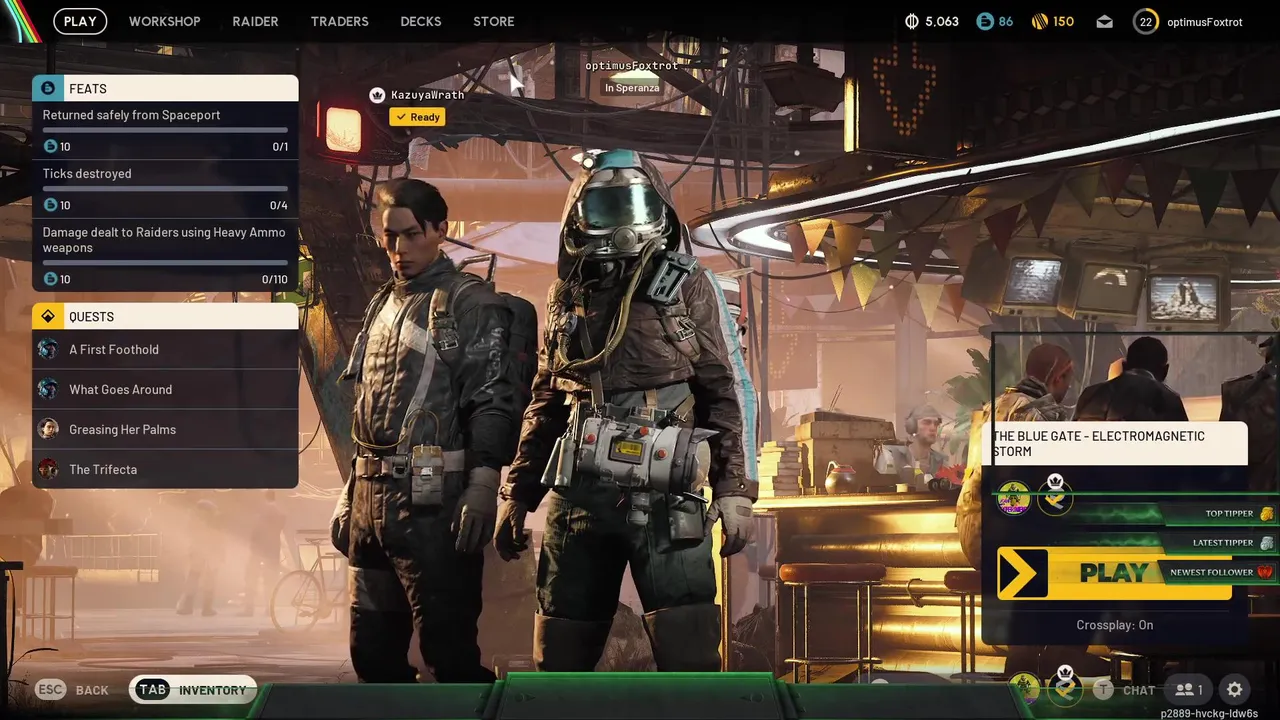Switch to the RAIDER tab
Image resolution: width=1280 pixels, height=720 pixels.
coord(255,21)
